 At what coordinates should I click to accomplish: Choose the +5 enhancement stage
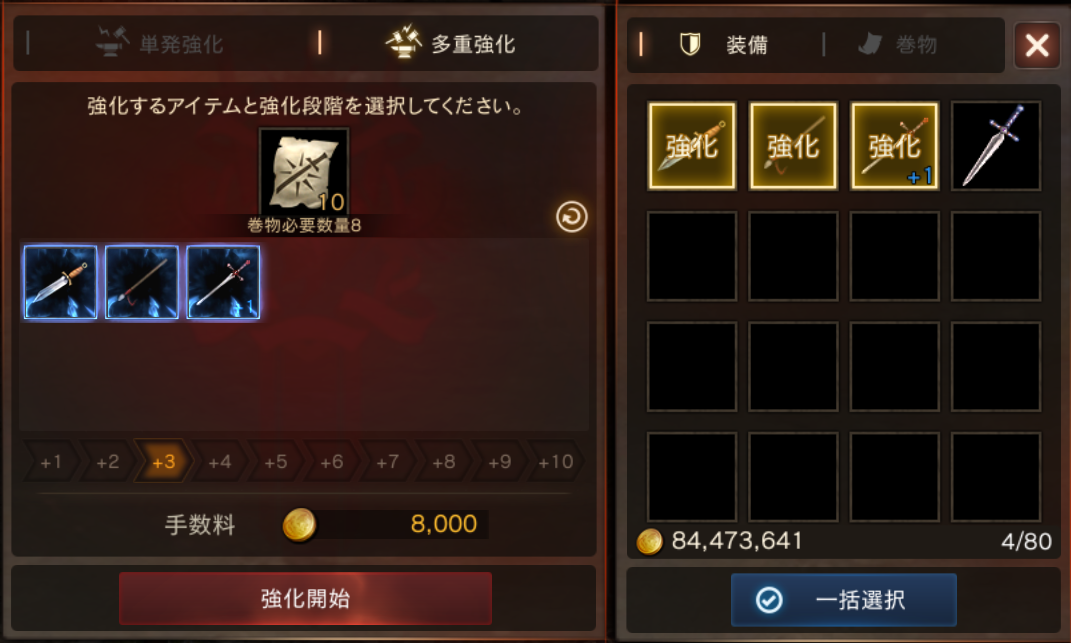(275, 462)
